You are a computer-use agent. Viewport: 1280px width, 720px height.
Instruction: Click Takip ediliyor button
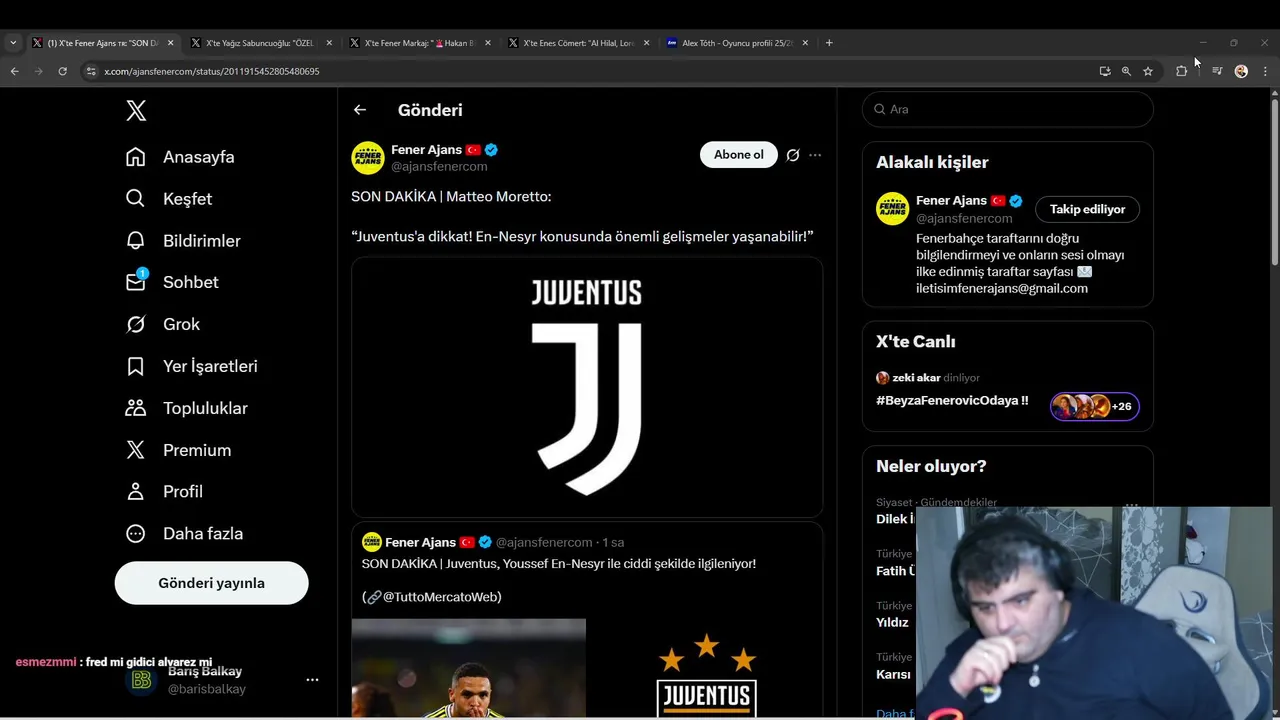pos(1087,209)
